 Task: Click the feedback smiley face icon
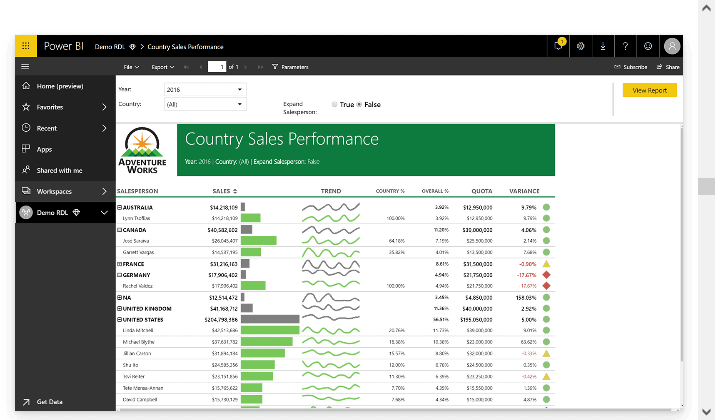pos(648,46)
